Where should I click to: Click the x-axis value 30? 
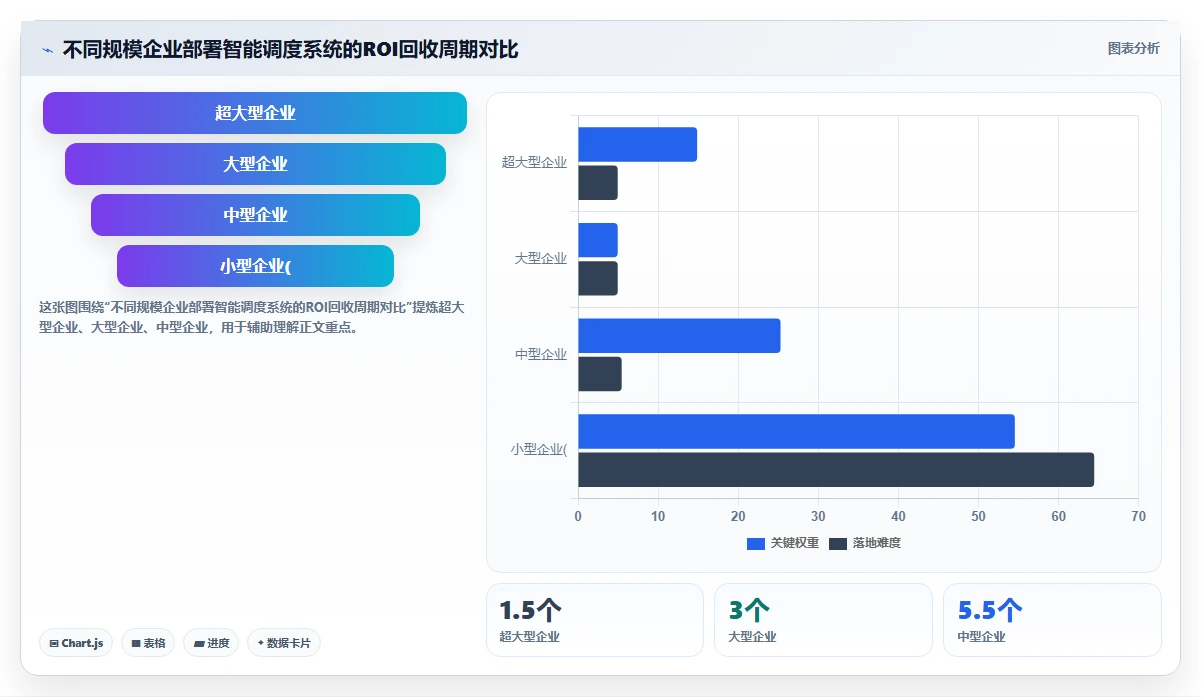818,516
